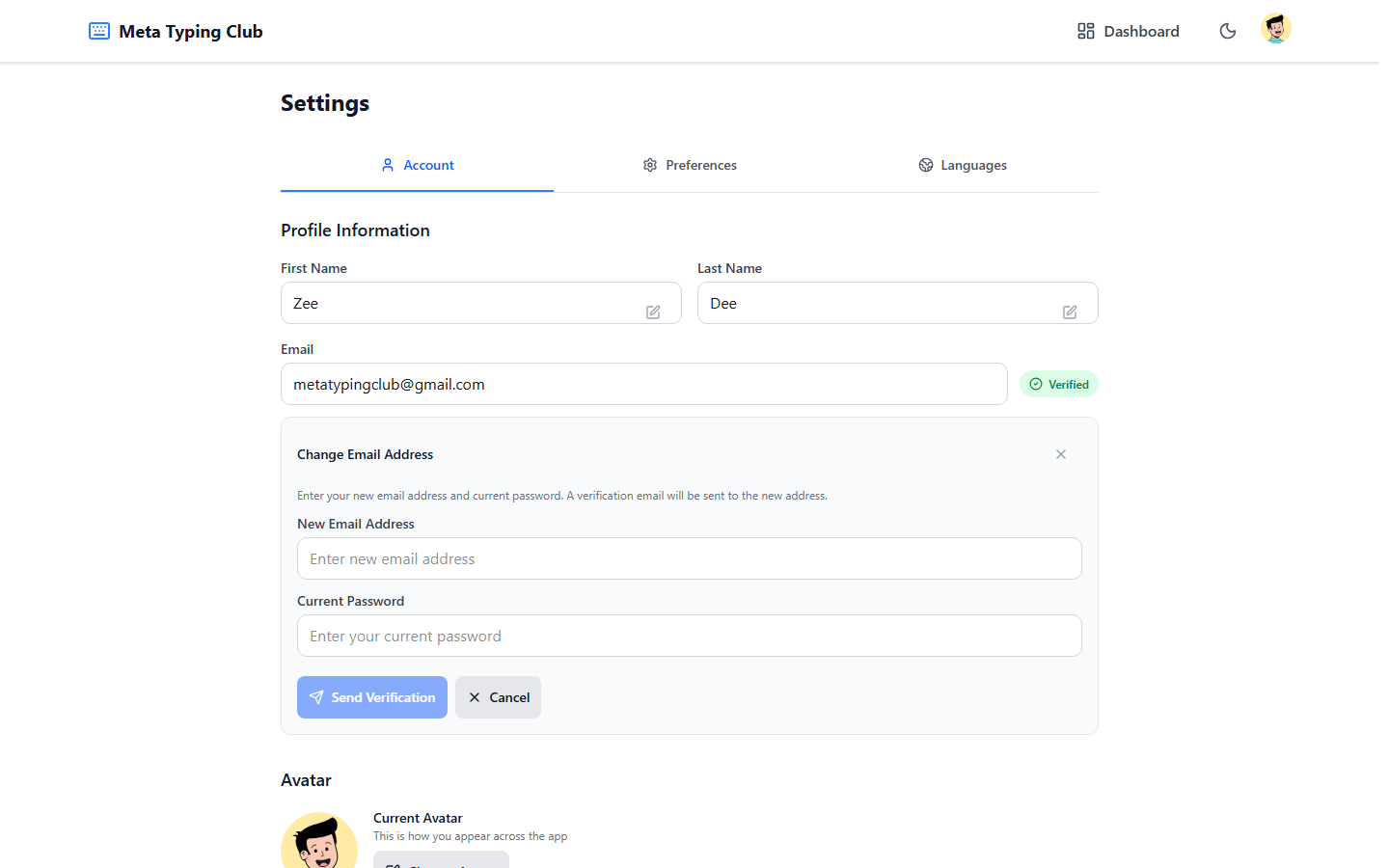Click the First Name field containing Zee
The image size is (1389, 868).
481,303
